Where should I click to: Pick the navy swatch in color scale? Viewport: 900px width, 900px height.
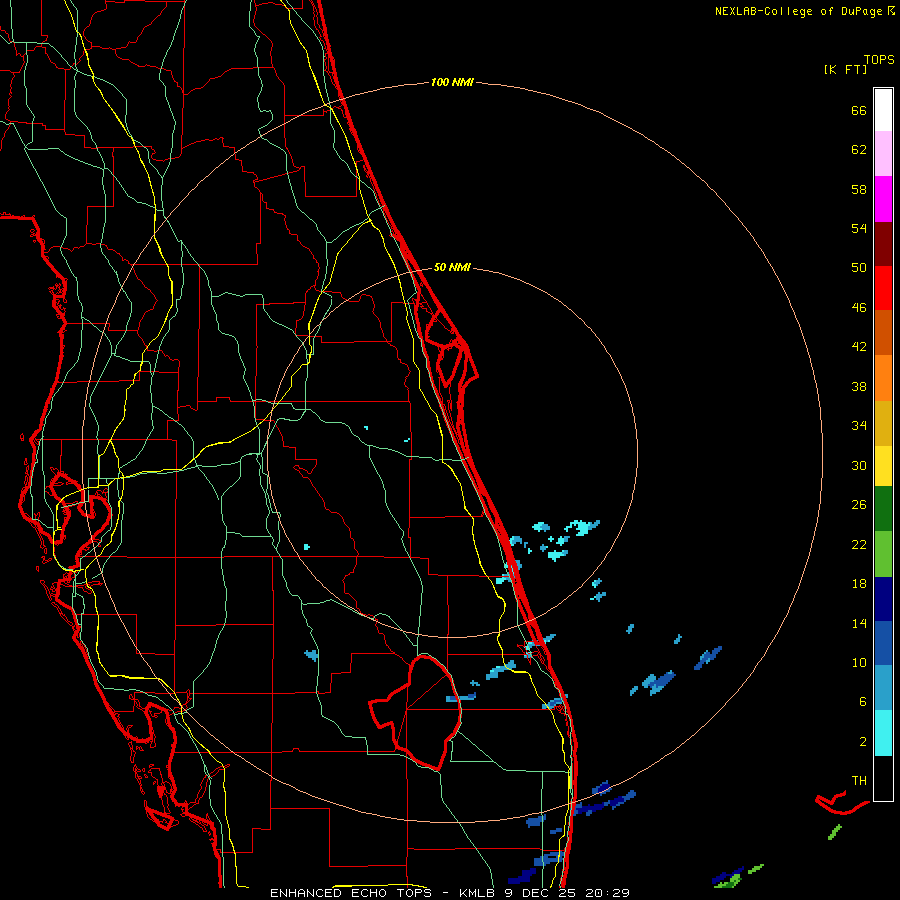[x=883, y=599]
